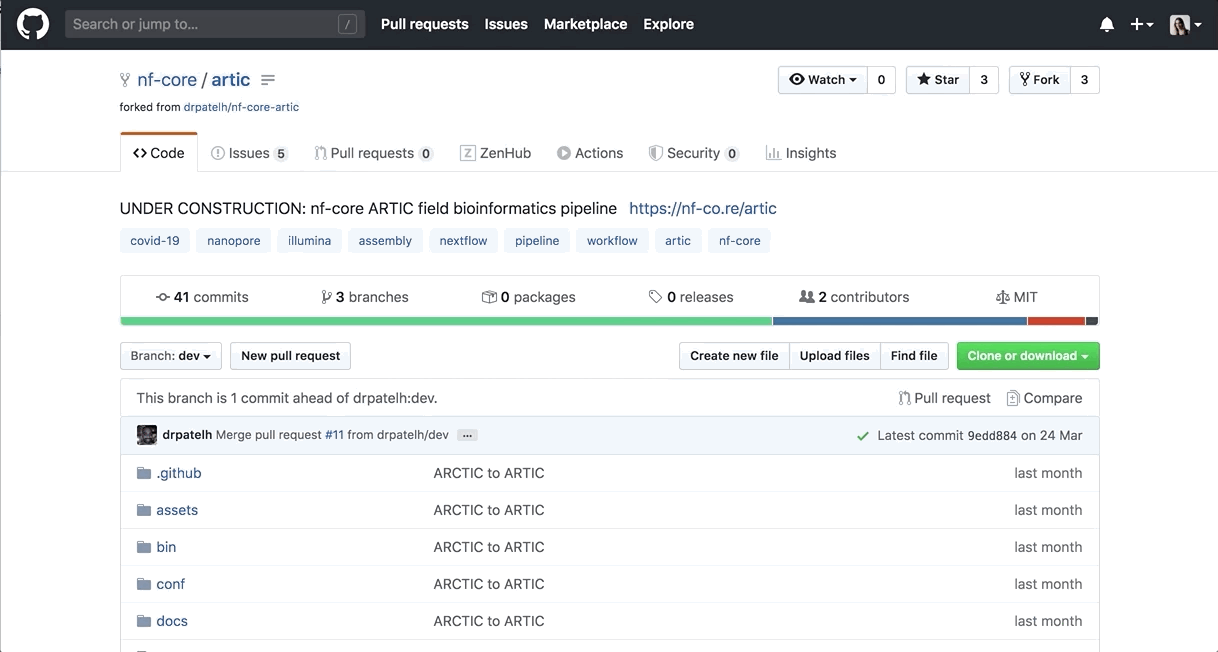
Task: Open the latest commit 9edd884
Action: [x=992, y=436]
